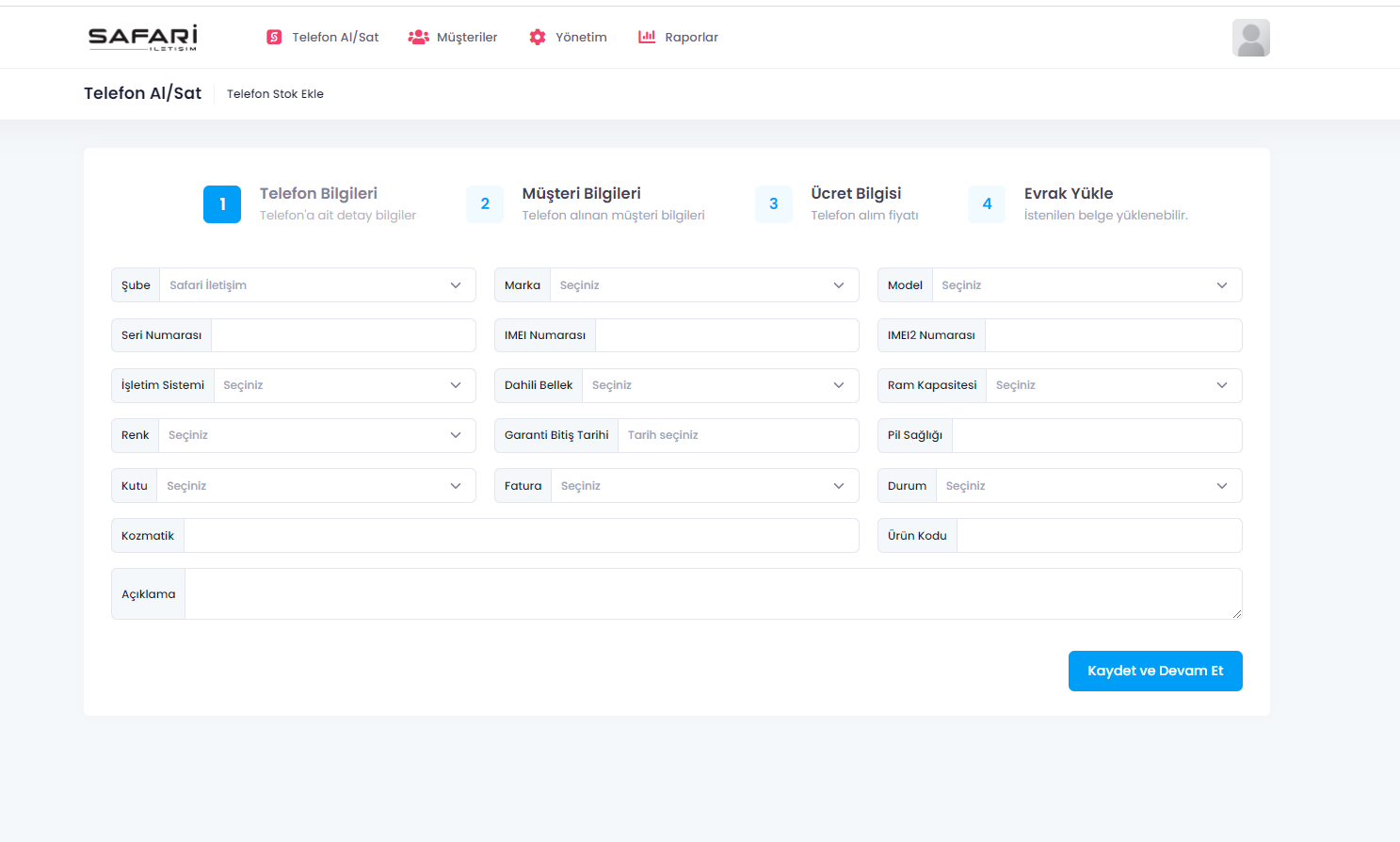Click the Telefon Al/Sat page title
Image resolution: width=1400 pixels, height=842 pixels.
(143, 93)
